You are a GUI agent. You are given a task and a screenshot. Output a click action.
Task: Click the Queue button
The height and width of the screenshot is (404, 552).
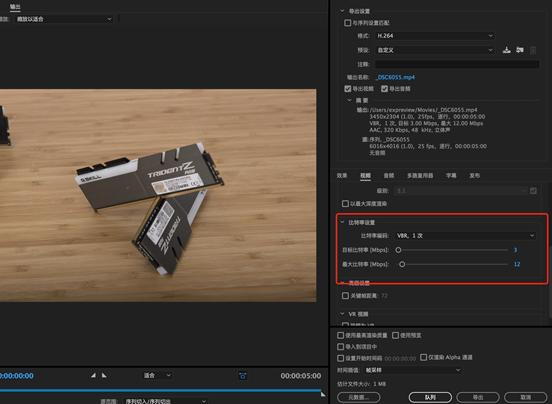tap(430, 397)
